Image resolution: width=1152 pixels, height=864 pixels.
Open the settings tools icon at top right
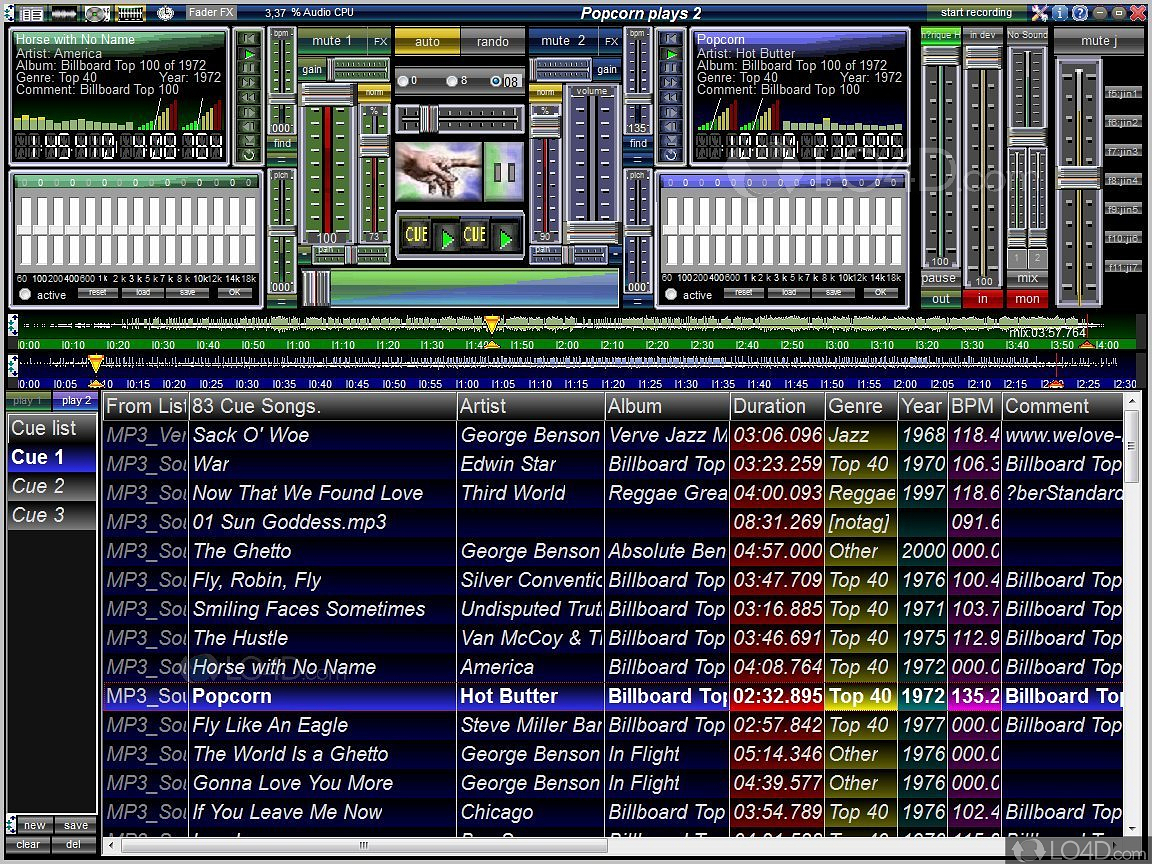(x=1040, y=13)
